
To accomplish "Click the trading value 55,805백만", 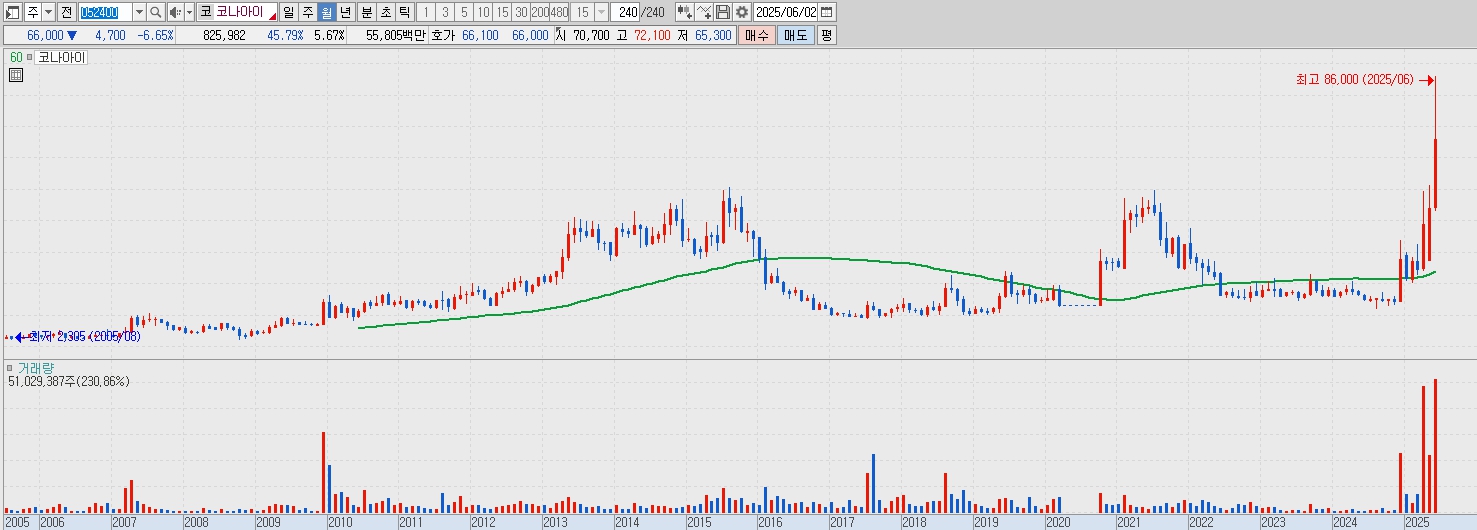I will [x=396, y=35].
